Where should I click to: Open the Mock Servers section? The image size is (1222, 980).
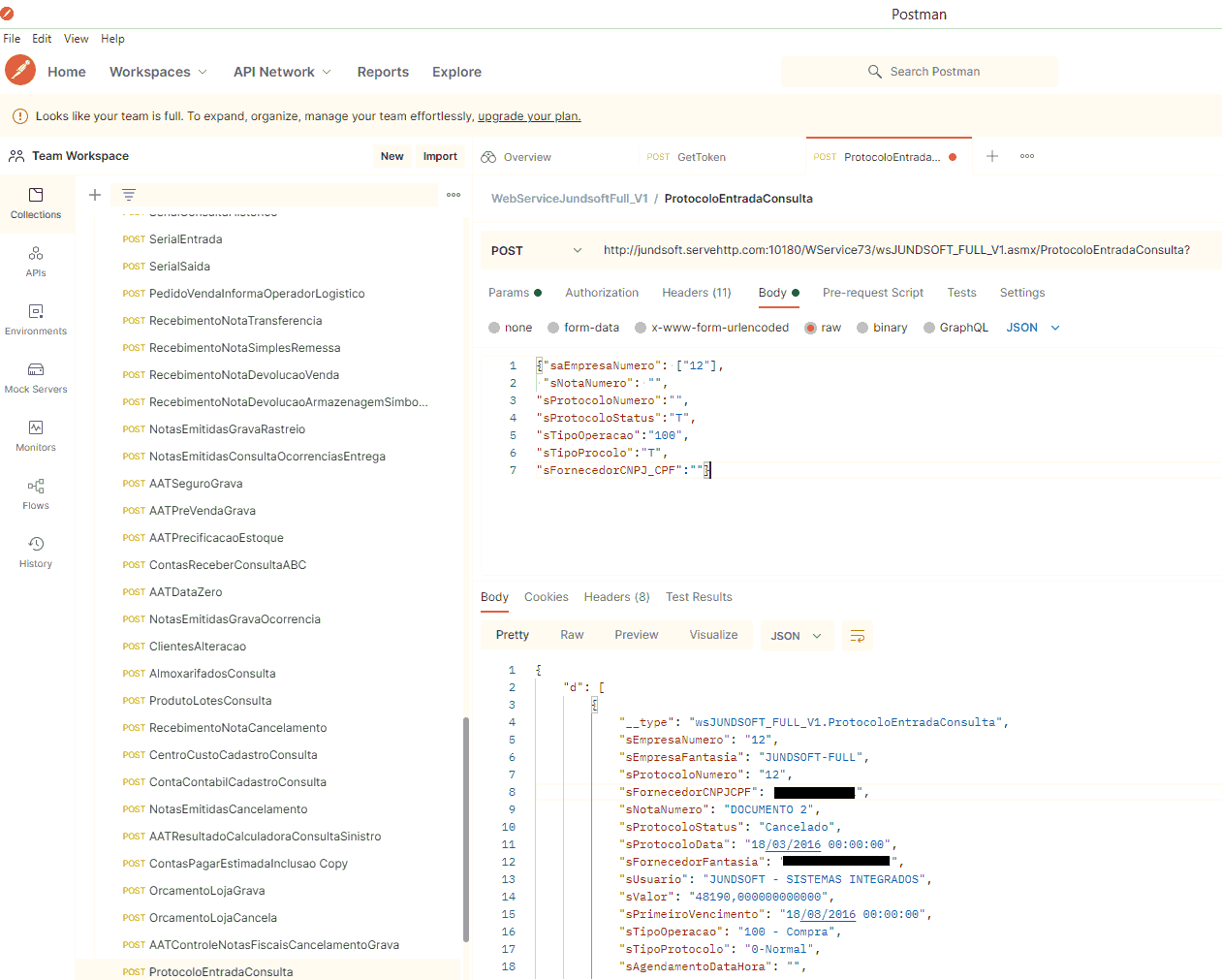(x=36, y=377)
